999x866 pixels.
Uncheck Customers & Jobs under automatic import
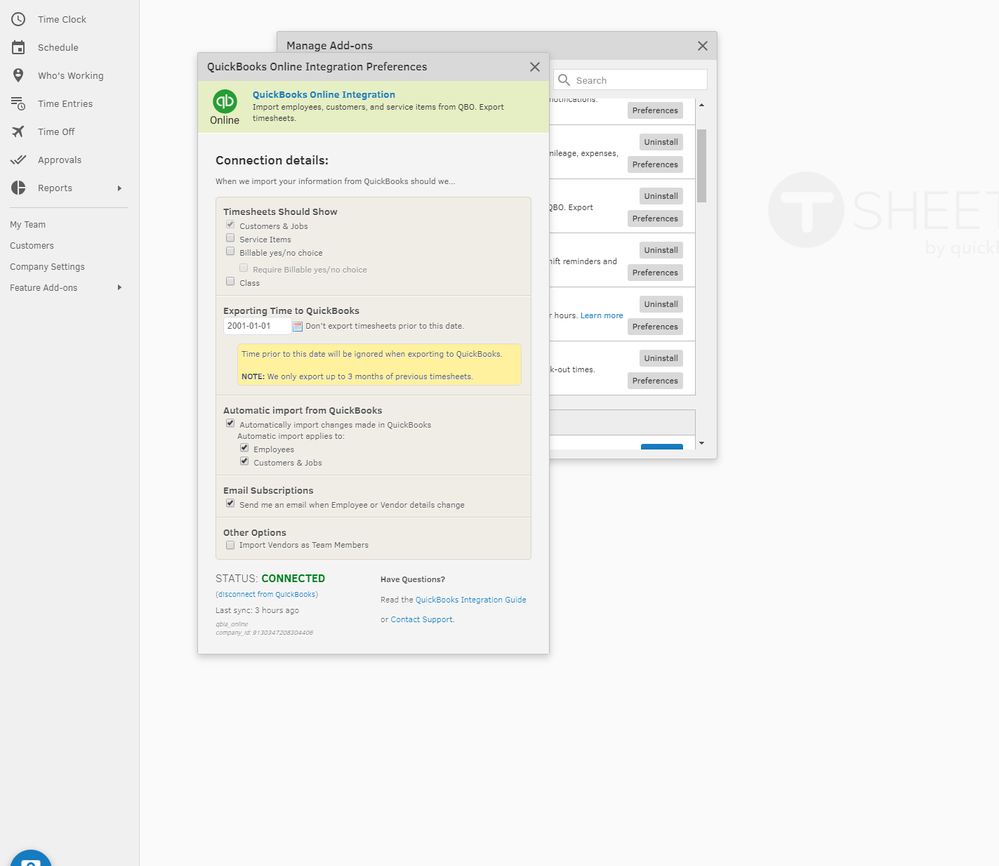[x=244, y=461]
